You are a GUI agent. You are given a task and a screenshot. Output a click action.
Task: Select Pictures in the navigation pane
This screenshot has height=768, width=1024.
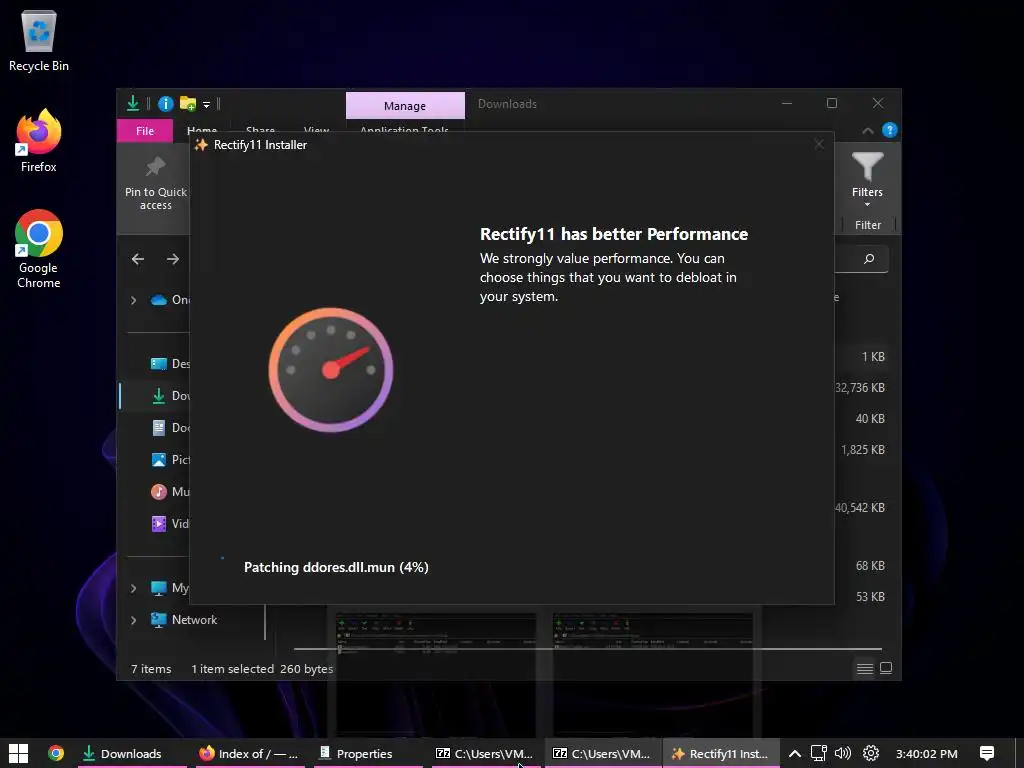point(170,460)
